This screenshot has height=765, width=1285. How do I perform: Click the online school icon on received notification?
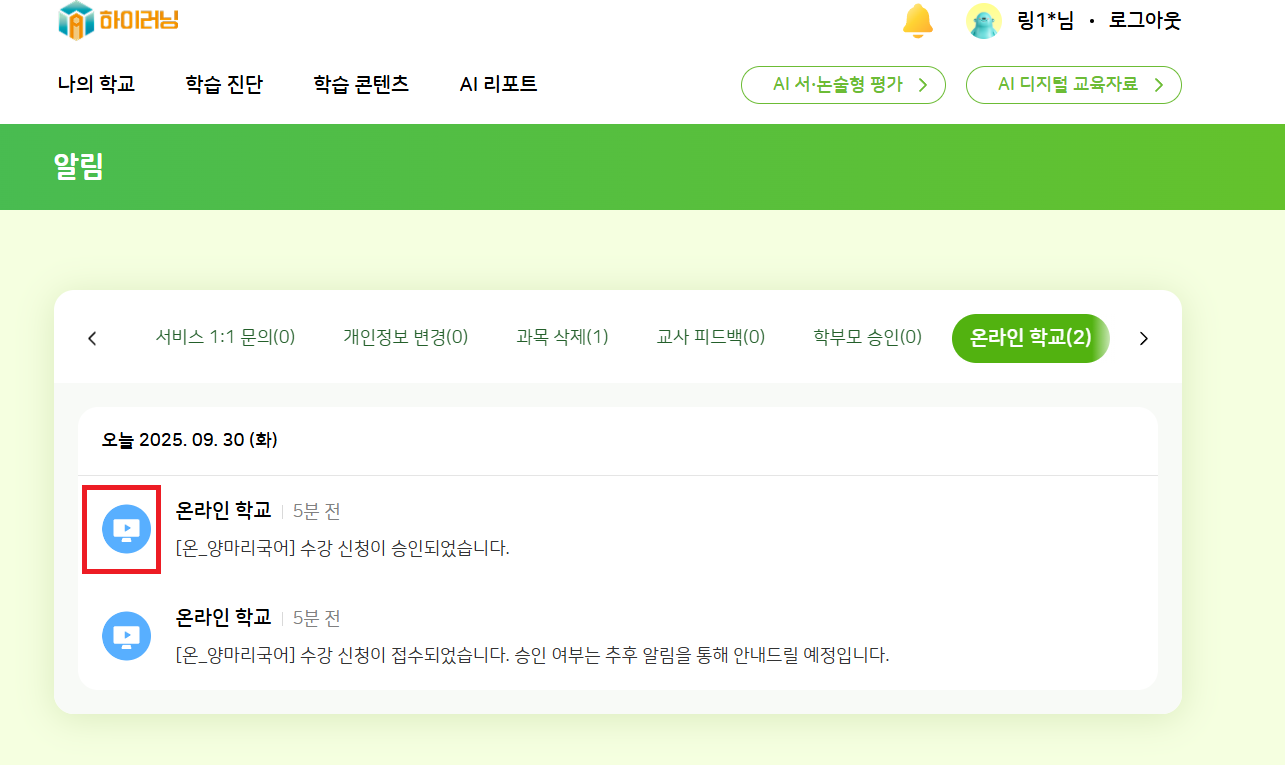(x=126, y=635)
